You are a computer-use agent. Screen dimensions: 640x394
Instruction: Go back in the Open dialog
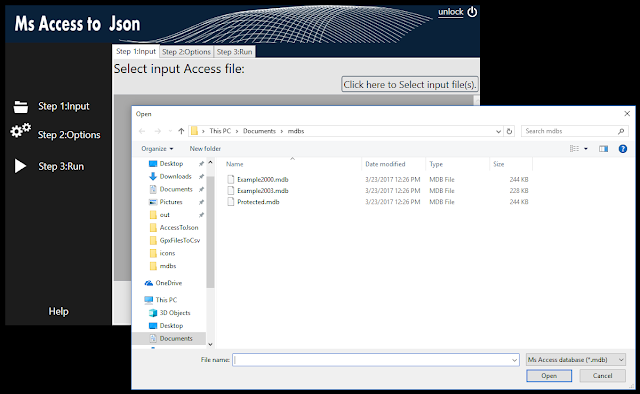[x=142, y=131]
